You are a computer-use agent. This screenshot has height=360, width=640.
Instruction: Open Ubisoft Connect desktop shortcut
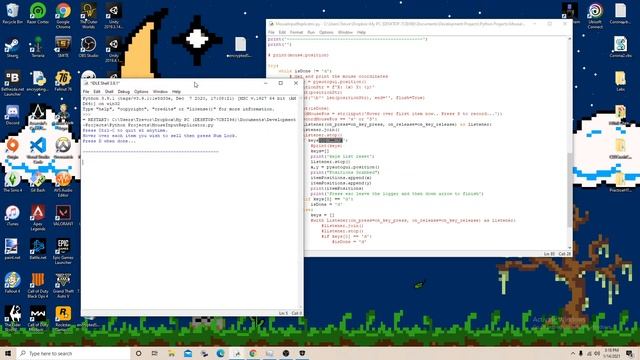(x=595, y=16)
